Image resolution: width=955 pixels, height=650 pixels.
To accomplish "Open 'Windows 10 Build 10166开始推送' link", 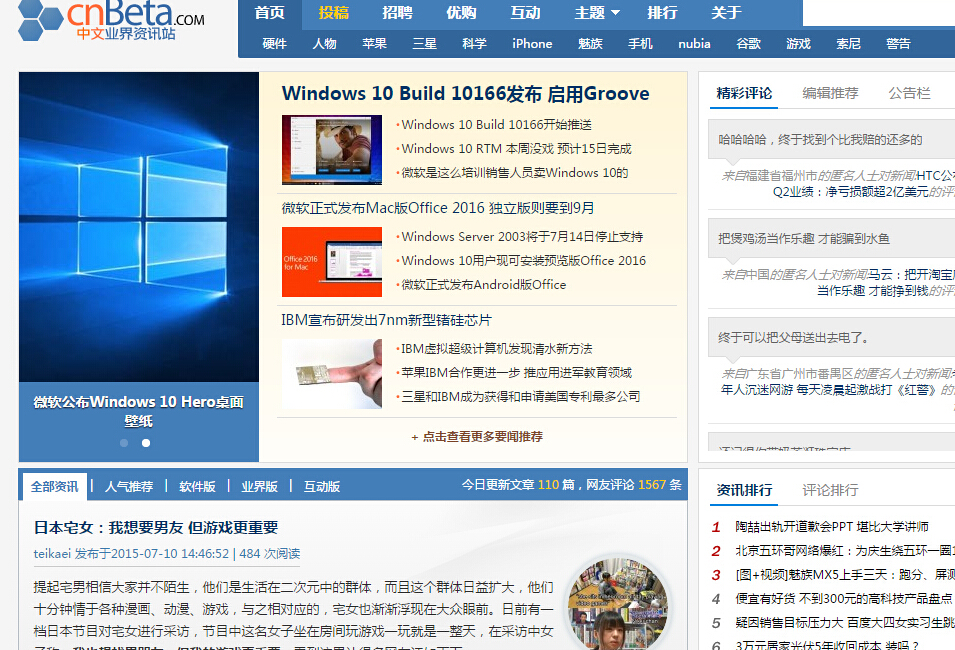I will tap(496, 125).
